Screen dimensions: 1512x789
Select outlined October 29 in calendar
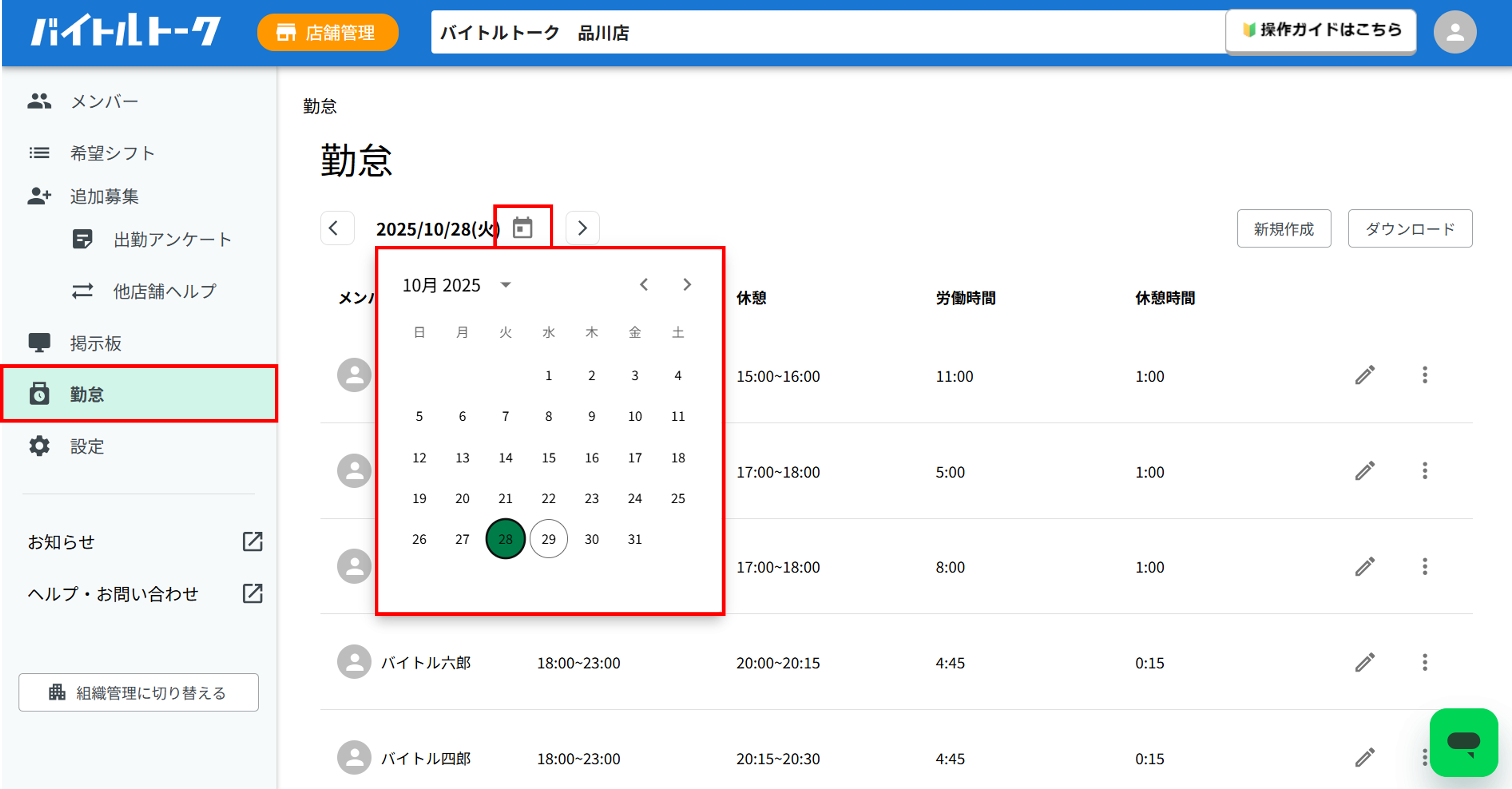tap(548, 539)
